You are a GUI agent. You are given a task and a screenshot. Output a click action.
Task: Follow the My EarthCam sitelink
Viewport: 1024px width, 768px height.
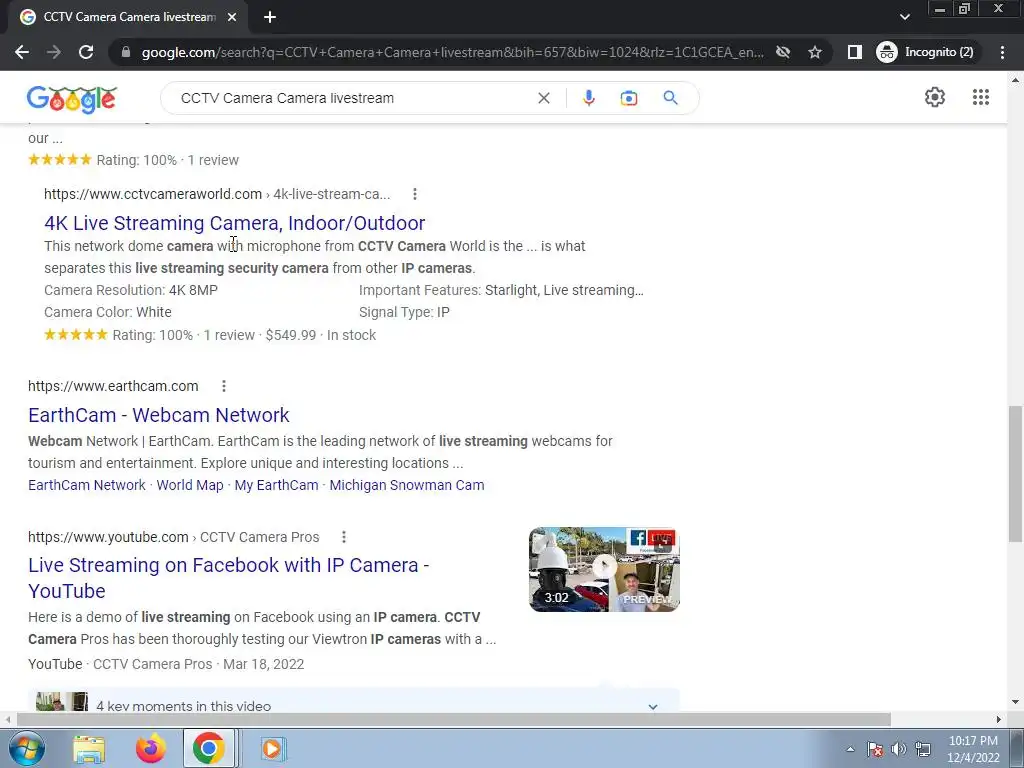coord(276,485)
